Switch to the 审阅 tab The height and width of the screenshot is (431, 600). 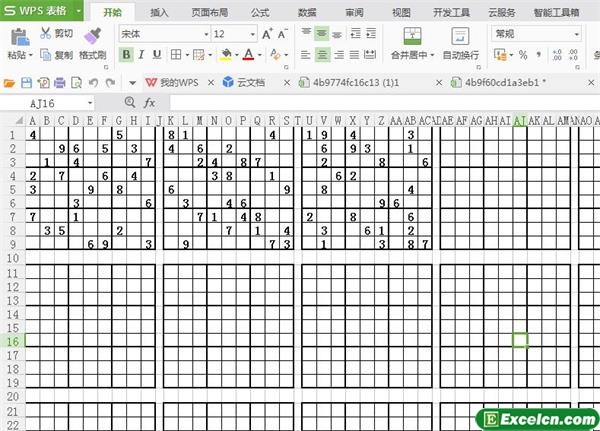pos(354,13)
